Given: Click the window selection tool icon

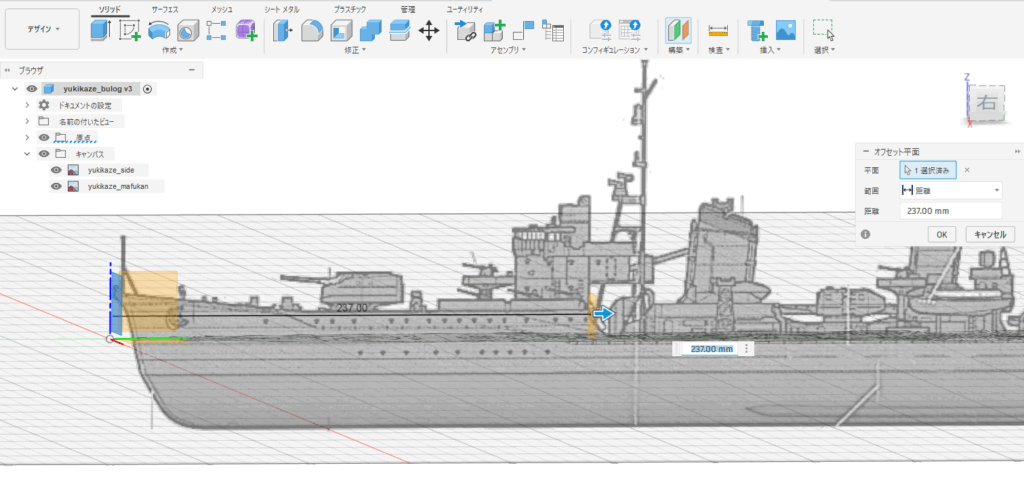Looking at the screenshot, I should [x=822, y=30].
